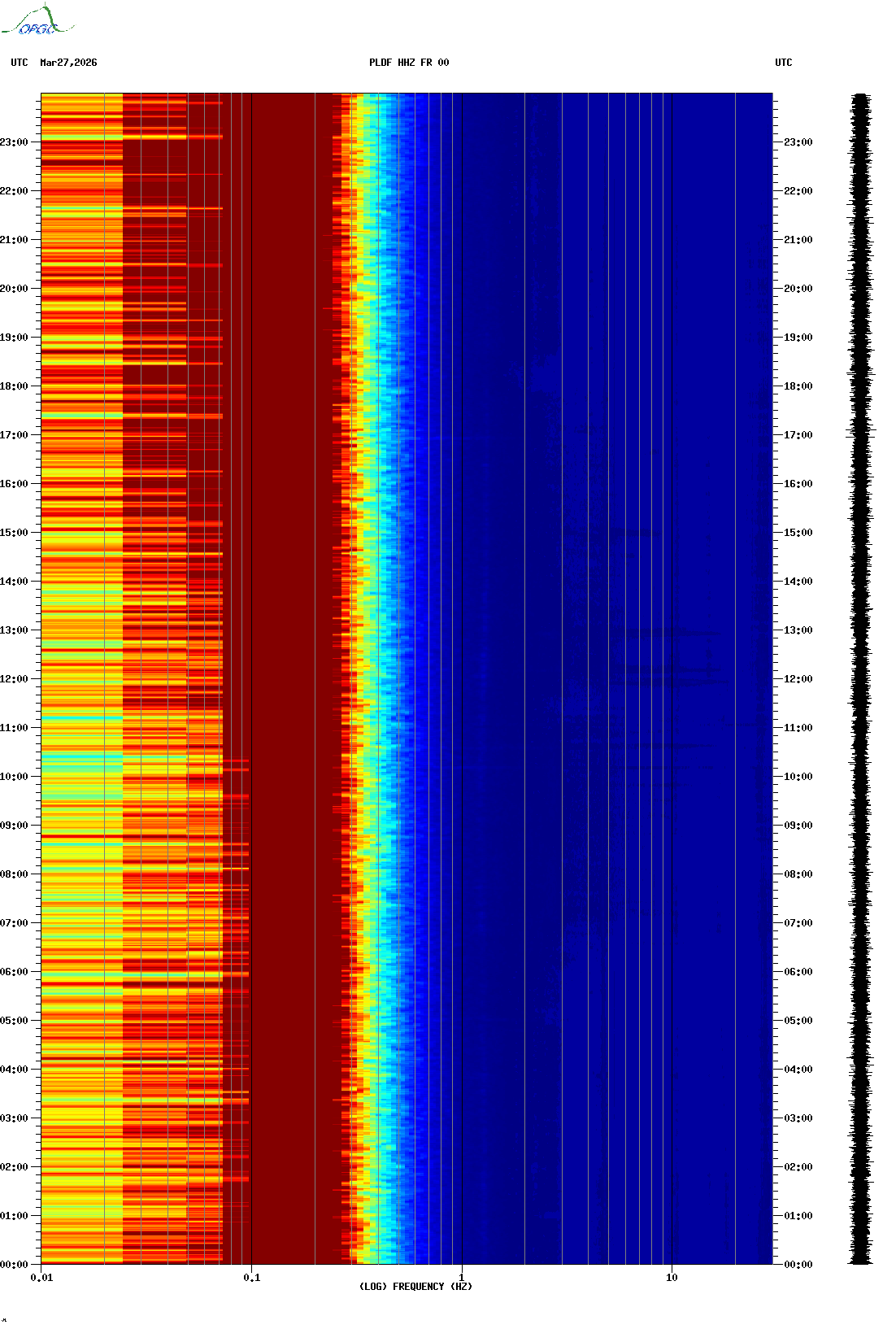
Task: Click 10:00 on the left time axis
Action: tap(14, 777)
